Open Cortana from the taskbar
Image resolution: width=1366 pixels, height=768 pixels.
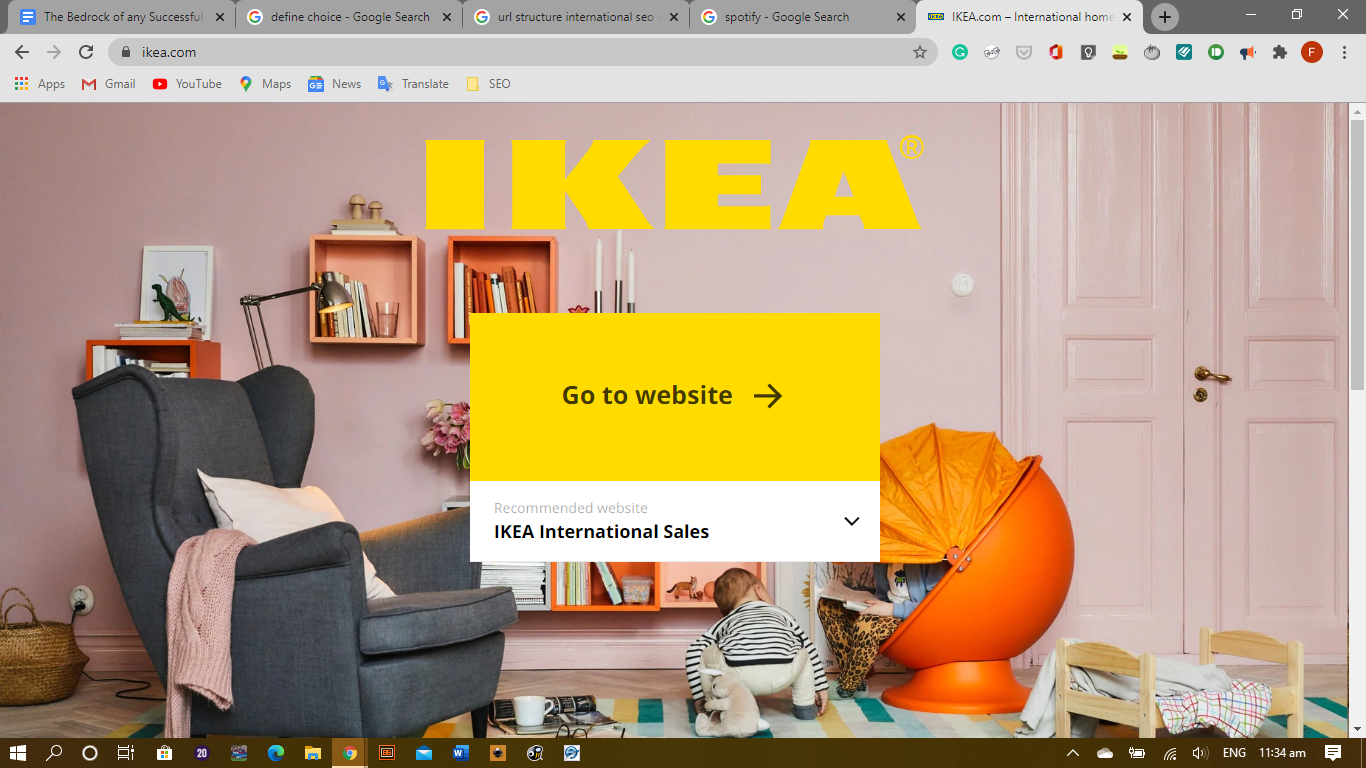click(x=89, y=753)
